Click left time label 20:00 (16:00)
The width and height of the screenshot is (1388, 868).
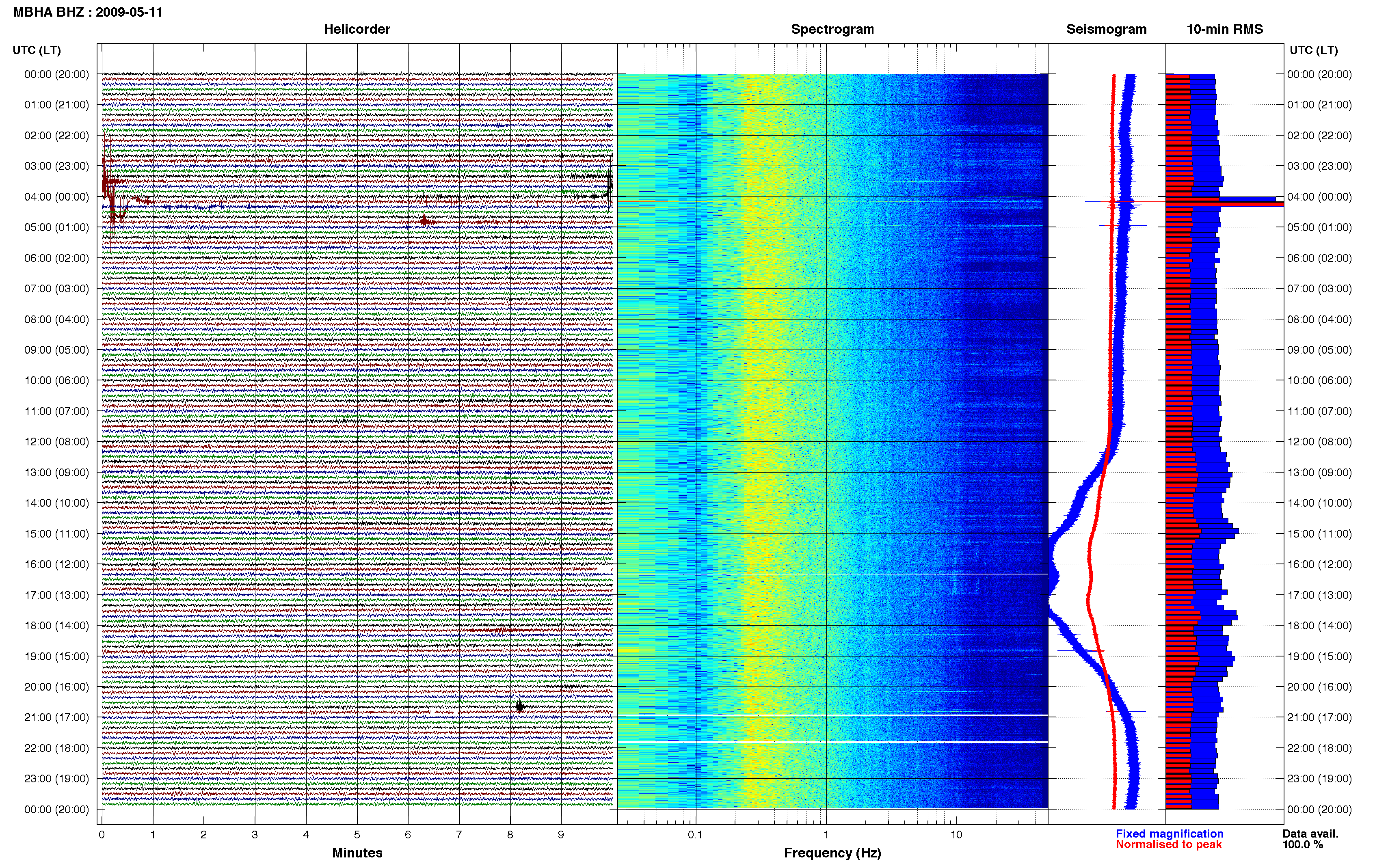[x=57, y=687]
